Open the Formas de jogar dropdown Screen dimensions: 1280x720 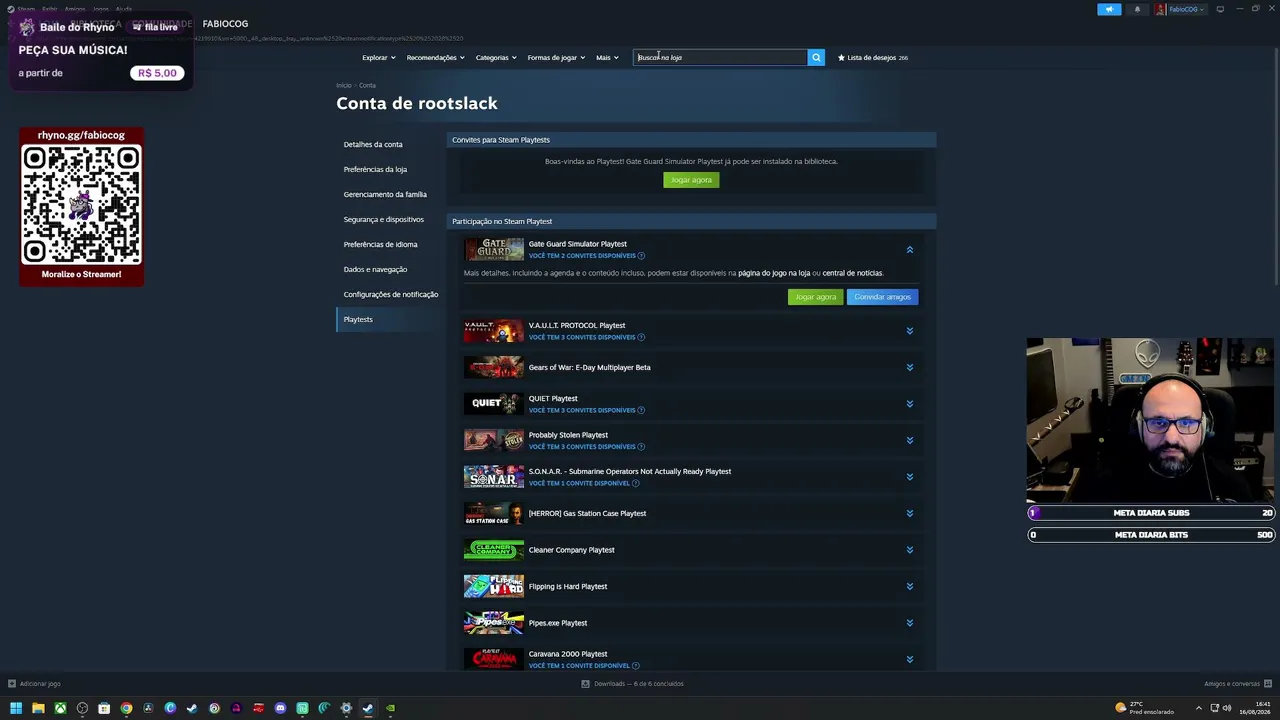556,58
